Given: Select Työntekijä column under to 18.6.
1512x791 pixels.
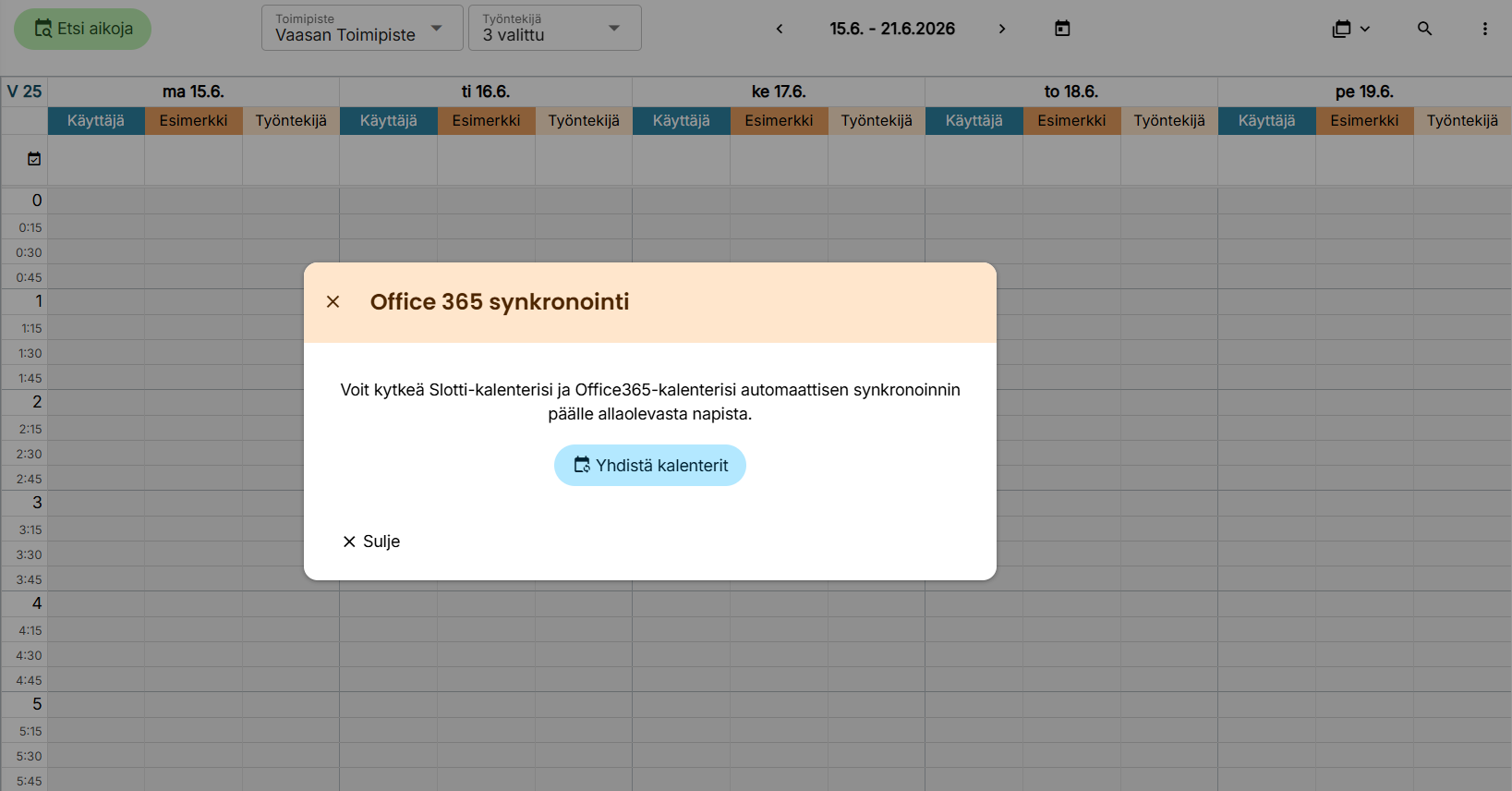Looking at the screenshot, I should point(1168,121).
